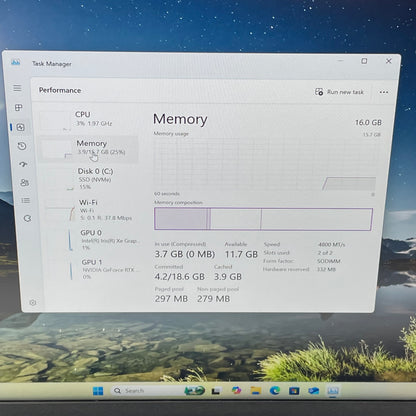416x416 pixels.
Task: Select Memory in the performance list
Action: (88, 148)
